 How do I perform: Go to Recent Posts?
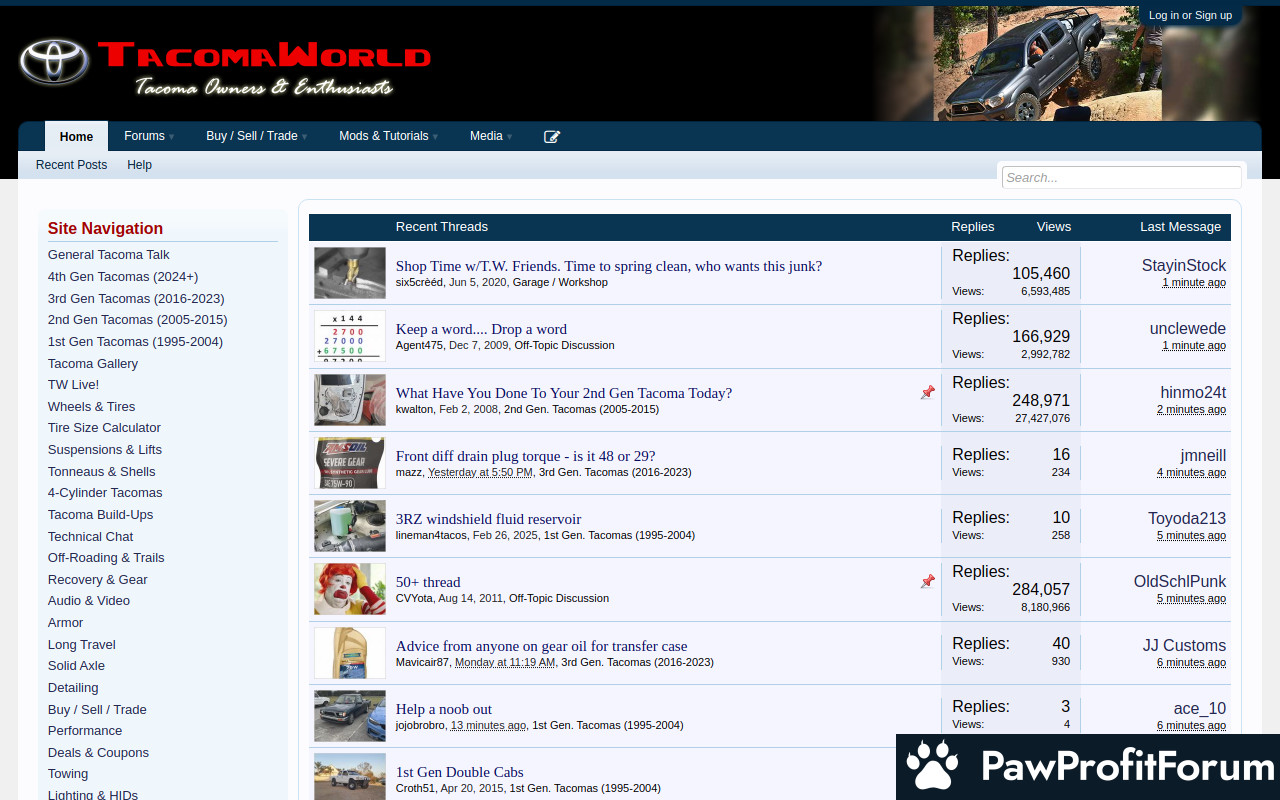pos(71,165)
